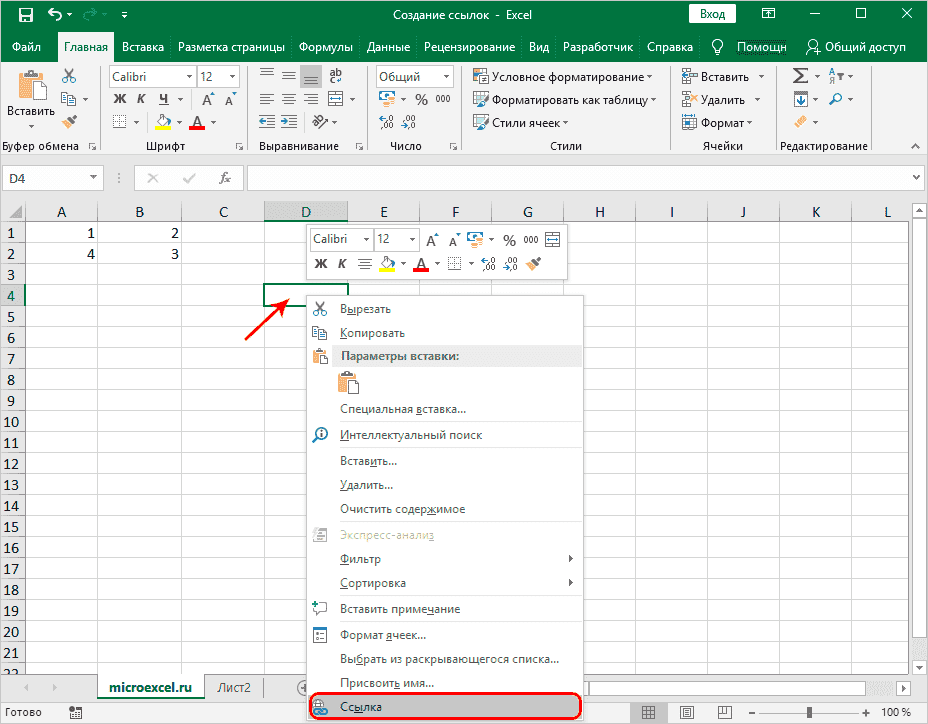Open the 'Формулы' ribbon tab
This screenshot has width=928, height=724.
point(325,47)
